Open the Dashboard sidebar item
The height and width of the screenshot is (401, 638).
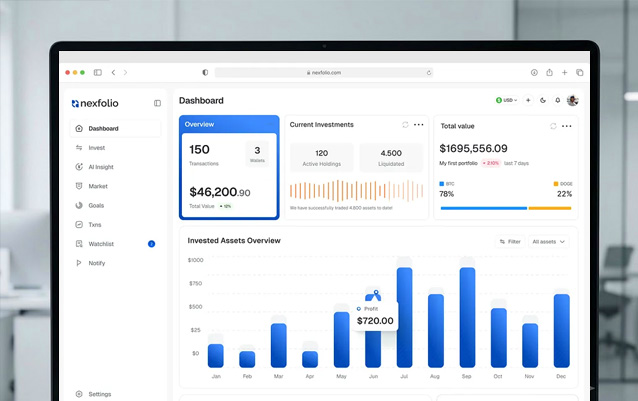115,129
